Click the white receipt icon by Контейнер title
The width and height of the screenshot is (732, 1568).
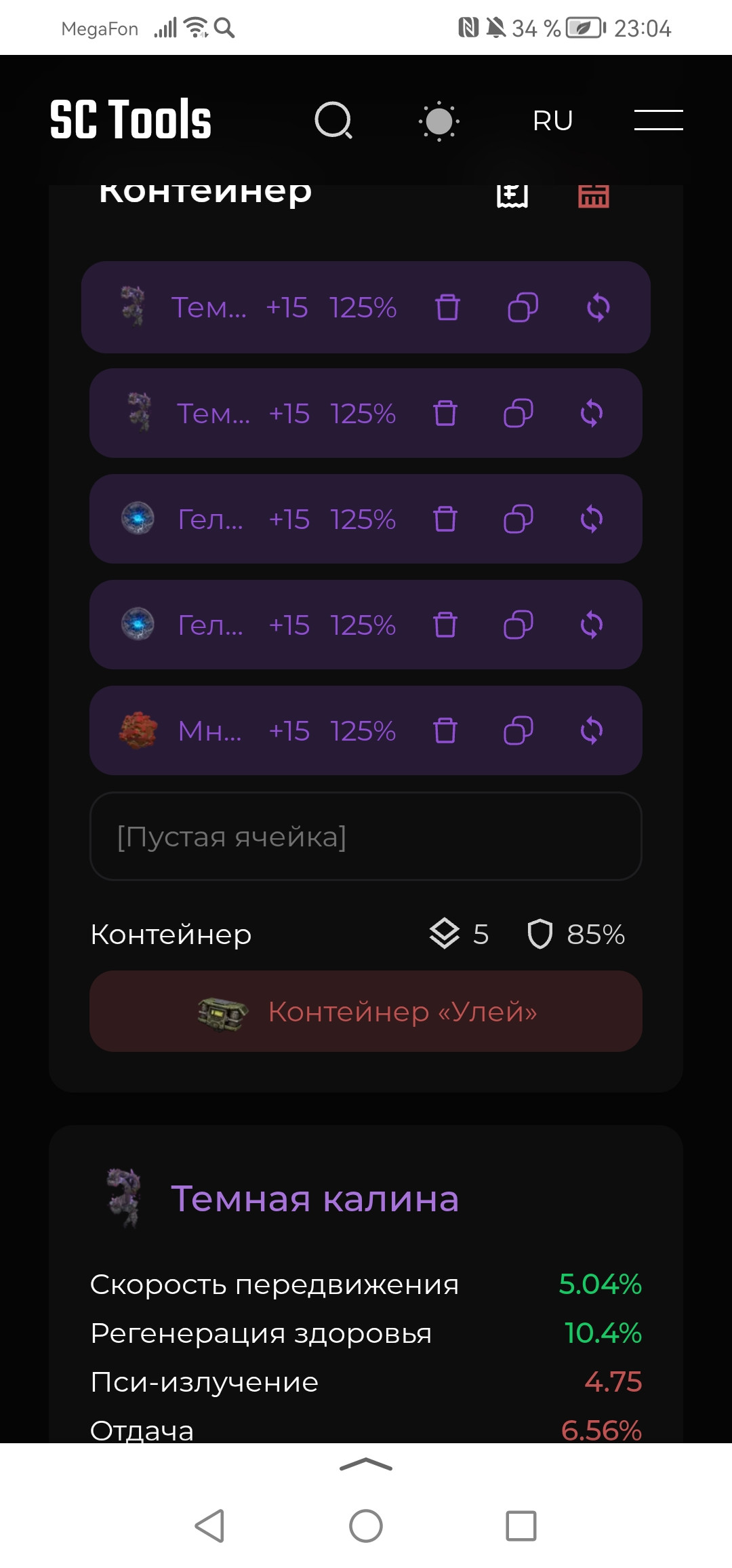(512, 195)
